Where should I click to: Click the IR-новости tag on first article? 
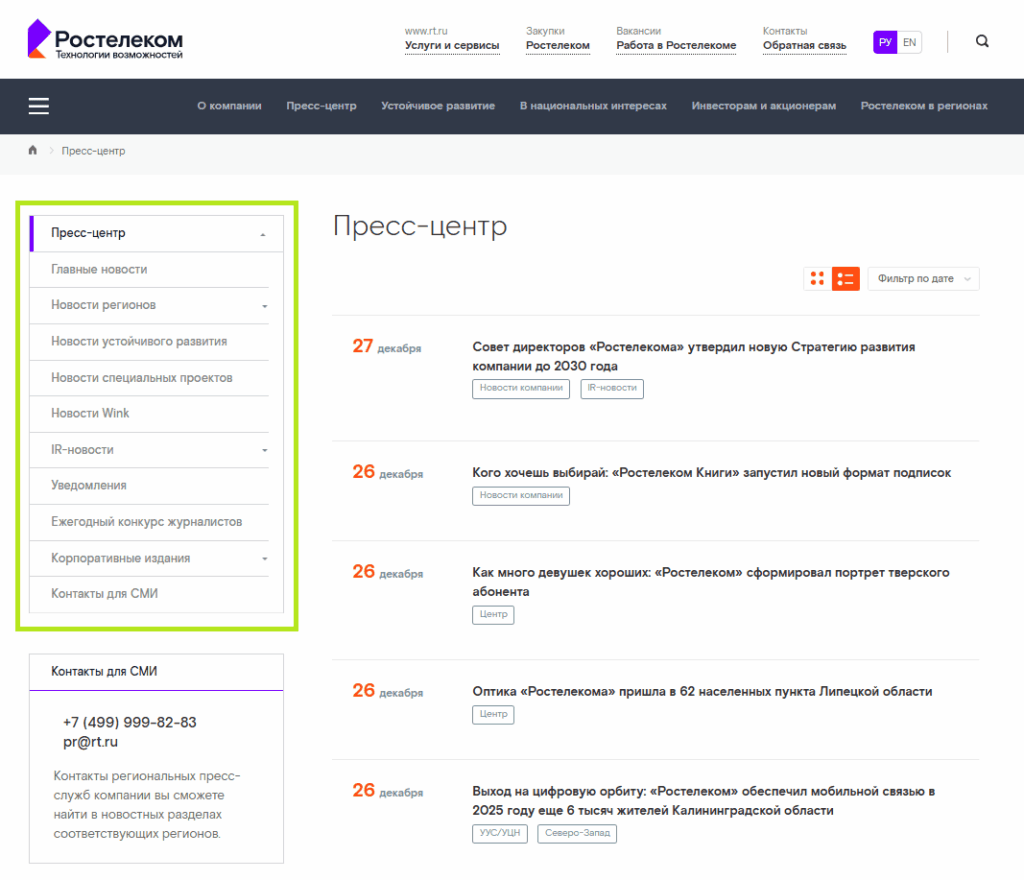coord(612,388)
